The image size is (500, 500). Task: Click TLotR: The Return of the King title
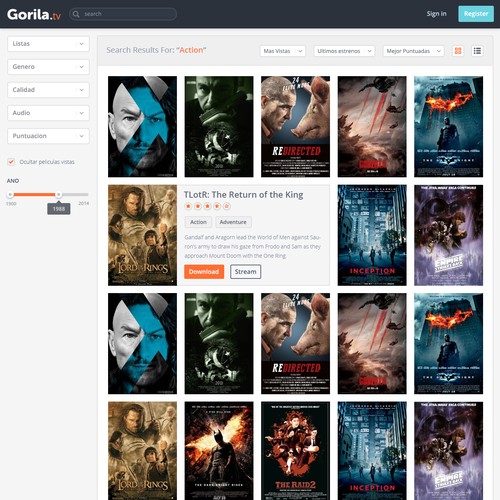point(244,195)
